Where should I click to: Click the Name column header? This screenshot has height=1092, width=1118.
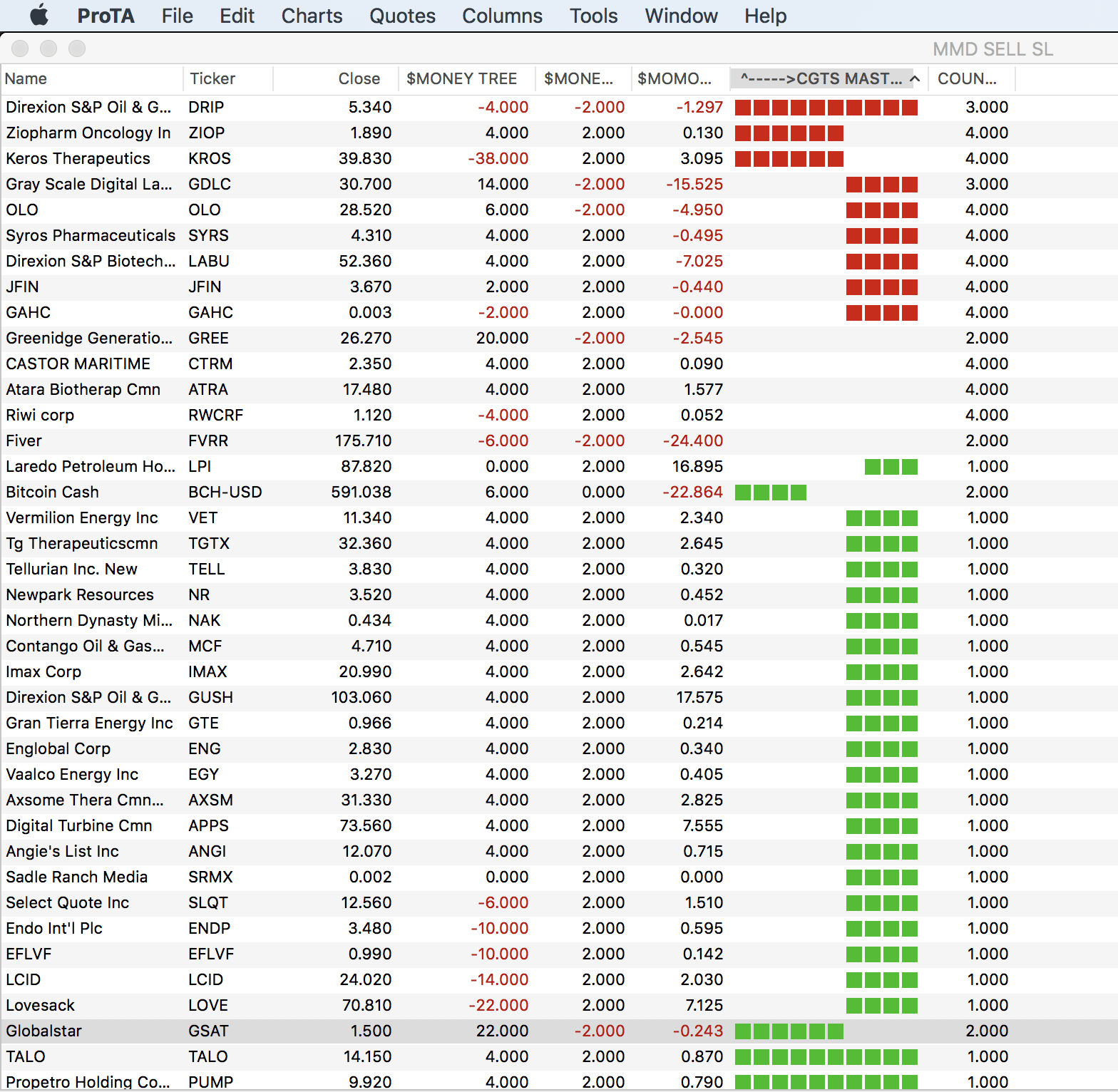(26, 78)
